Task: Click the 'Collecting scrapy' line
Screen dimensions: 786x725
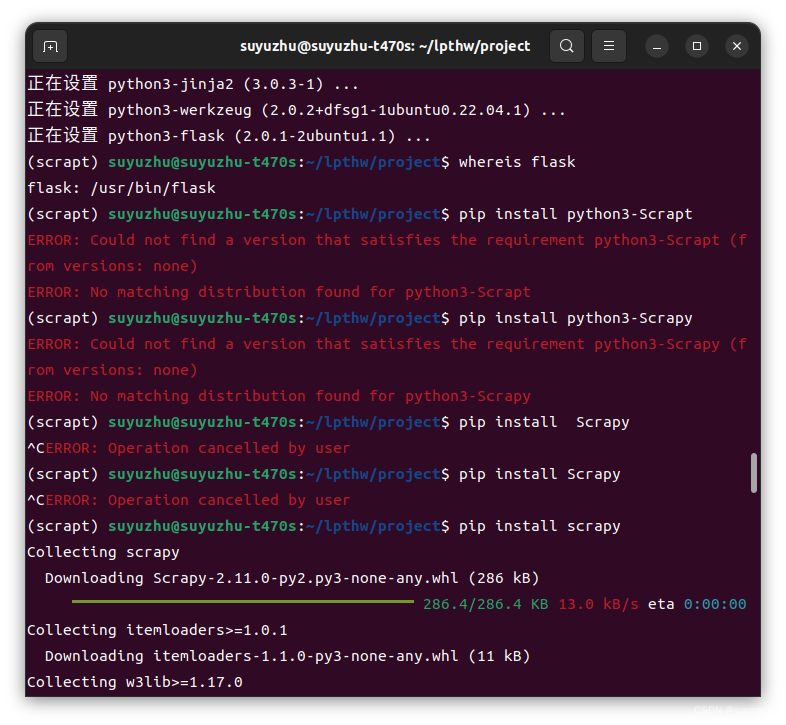Action: [103, 552]
